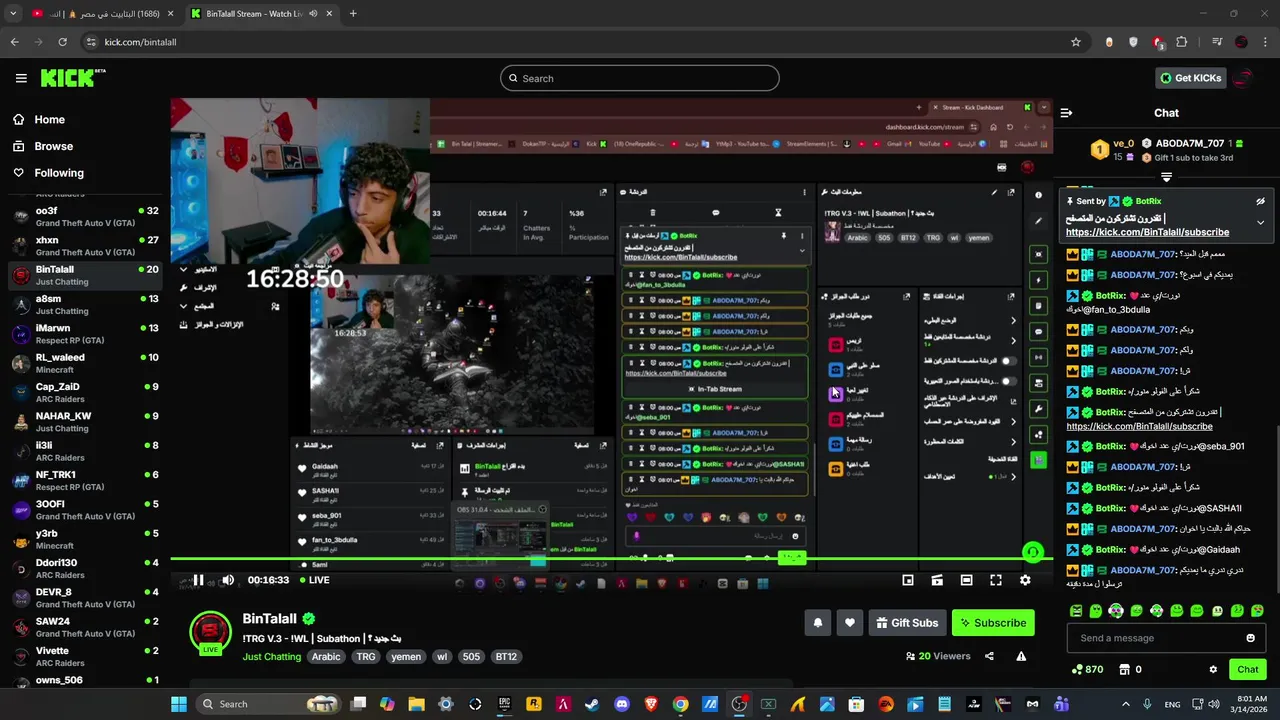Switch to theater mode
Screen dimensions: 1280x720
[966, 580]
